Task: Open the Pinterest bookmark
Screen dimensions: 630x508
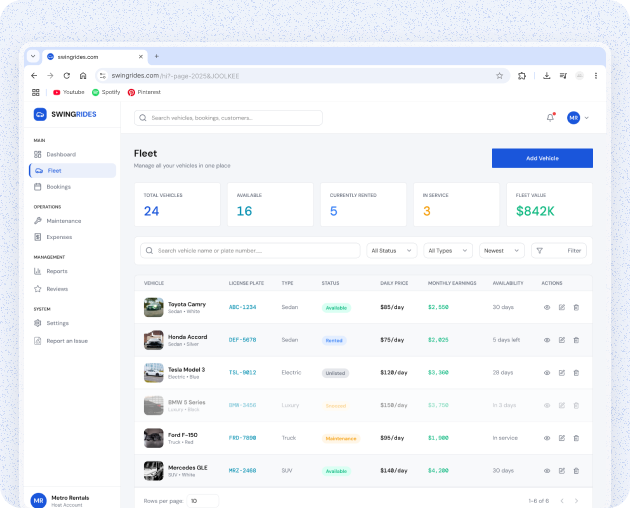Action: tap(144, 92)
